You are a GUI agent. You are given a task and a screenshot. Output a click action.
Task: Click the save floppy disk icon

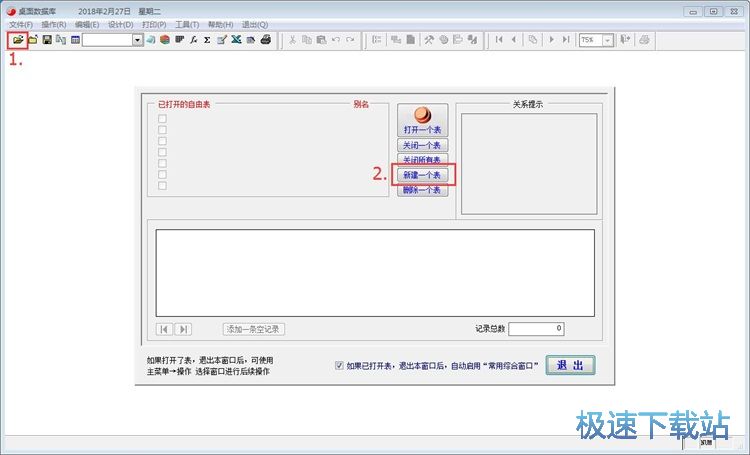47,40
